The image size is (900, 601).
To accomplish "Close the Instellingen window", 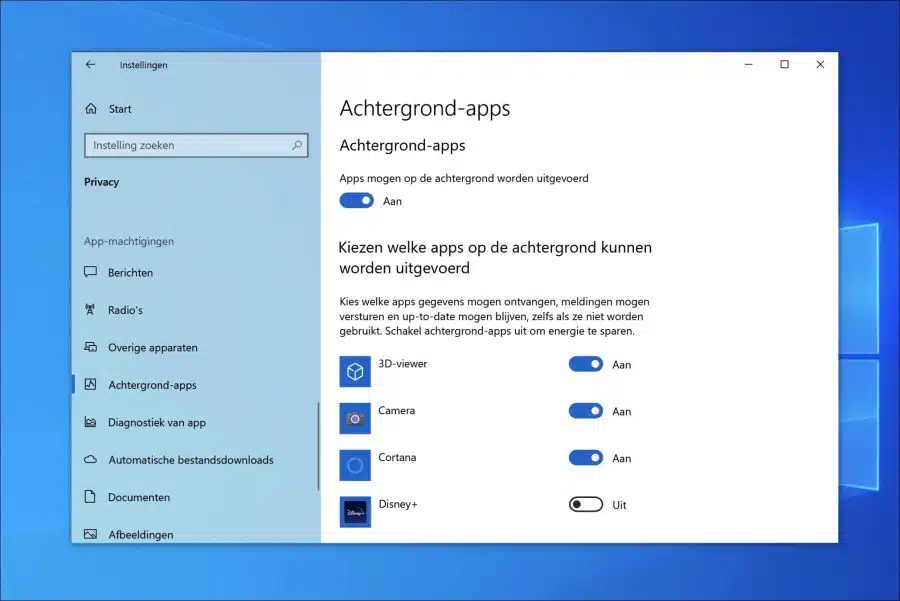I will [x=820, y=64].
